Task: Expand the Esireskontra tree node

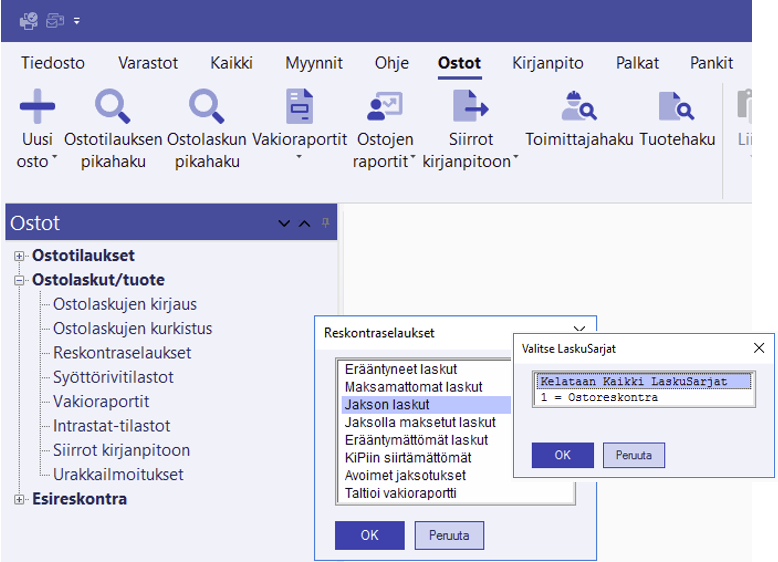Action: (x=19, y=499)
